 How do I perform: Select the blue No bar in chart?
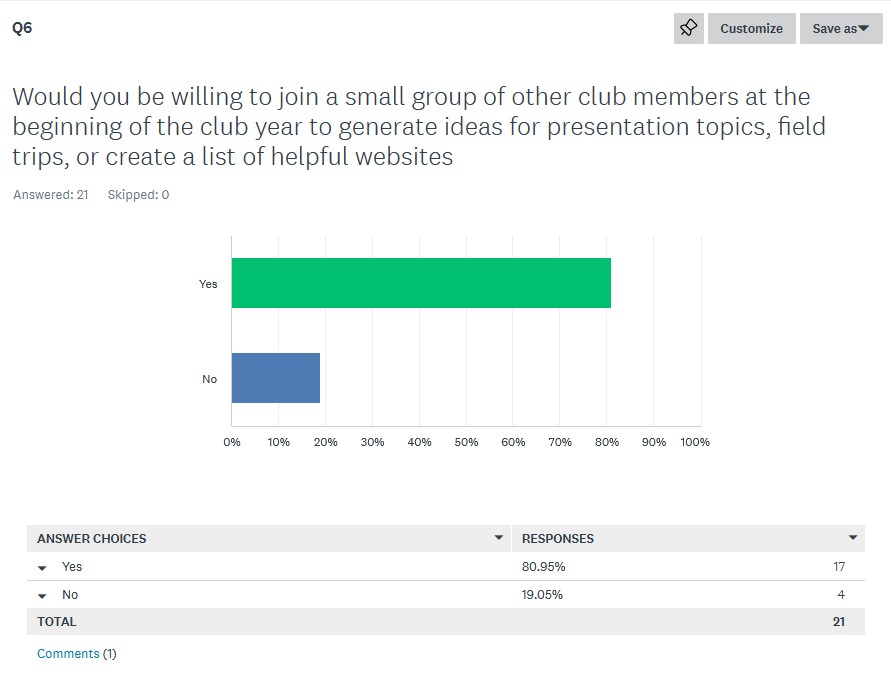click(276, 377)
